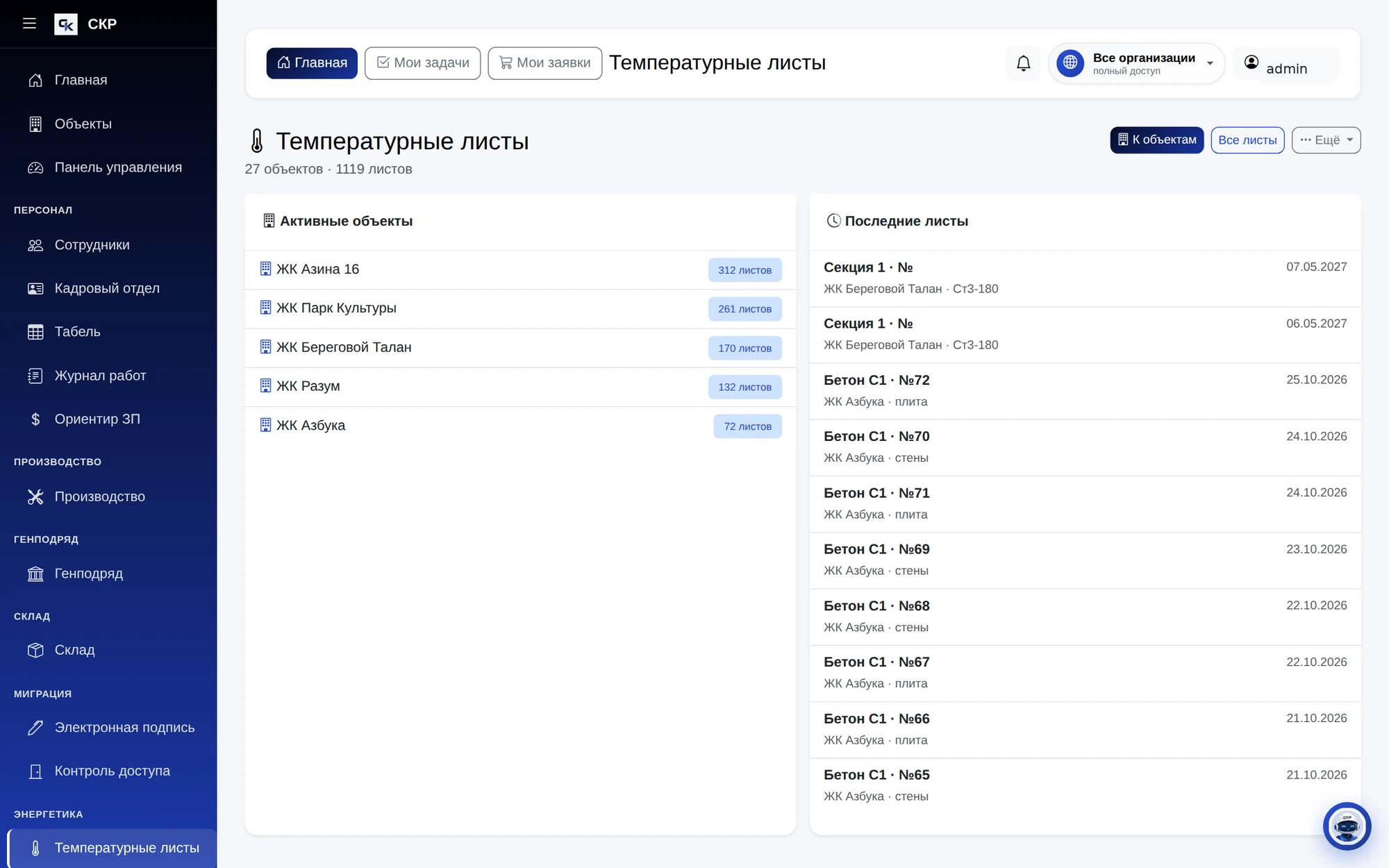
Task: Open sheet Бетон С1 · №69
Action: [x=1085, y=560]
